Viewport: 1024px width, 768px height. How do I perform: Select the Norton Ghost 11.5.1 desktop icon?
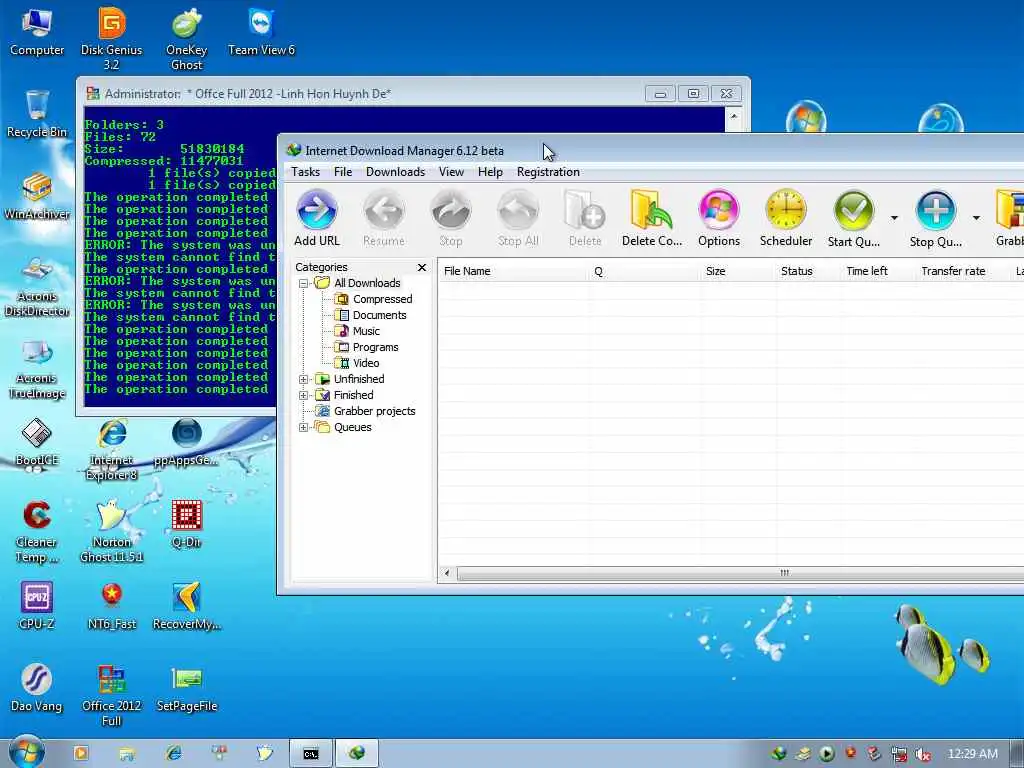pos(112,532)
